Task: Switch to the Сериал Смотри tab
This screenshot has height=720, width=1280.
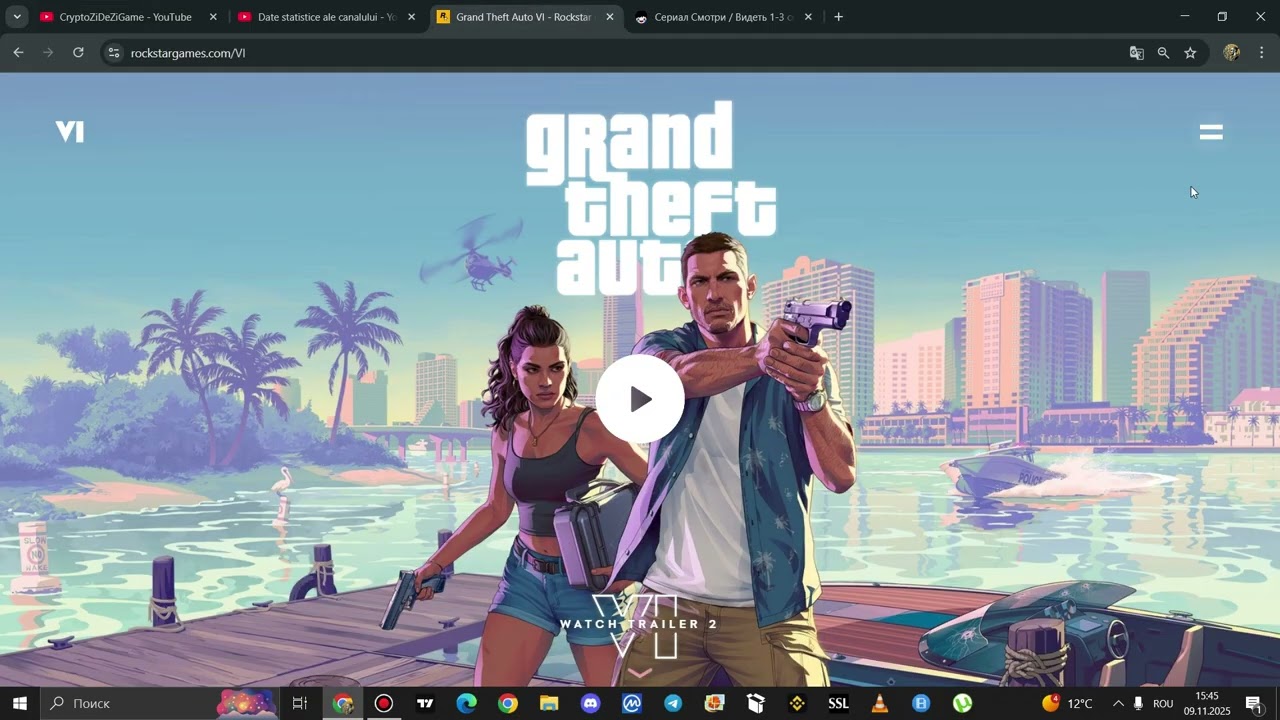Action: 723,17
